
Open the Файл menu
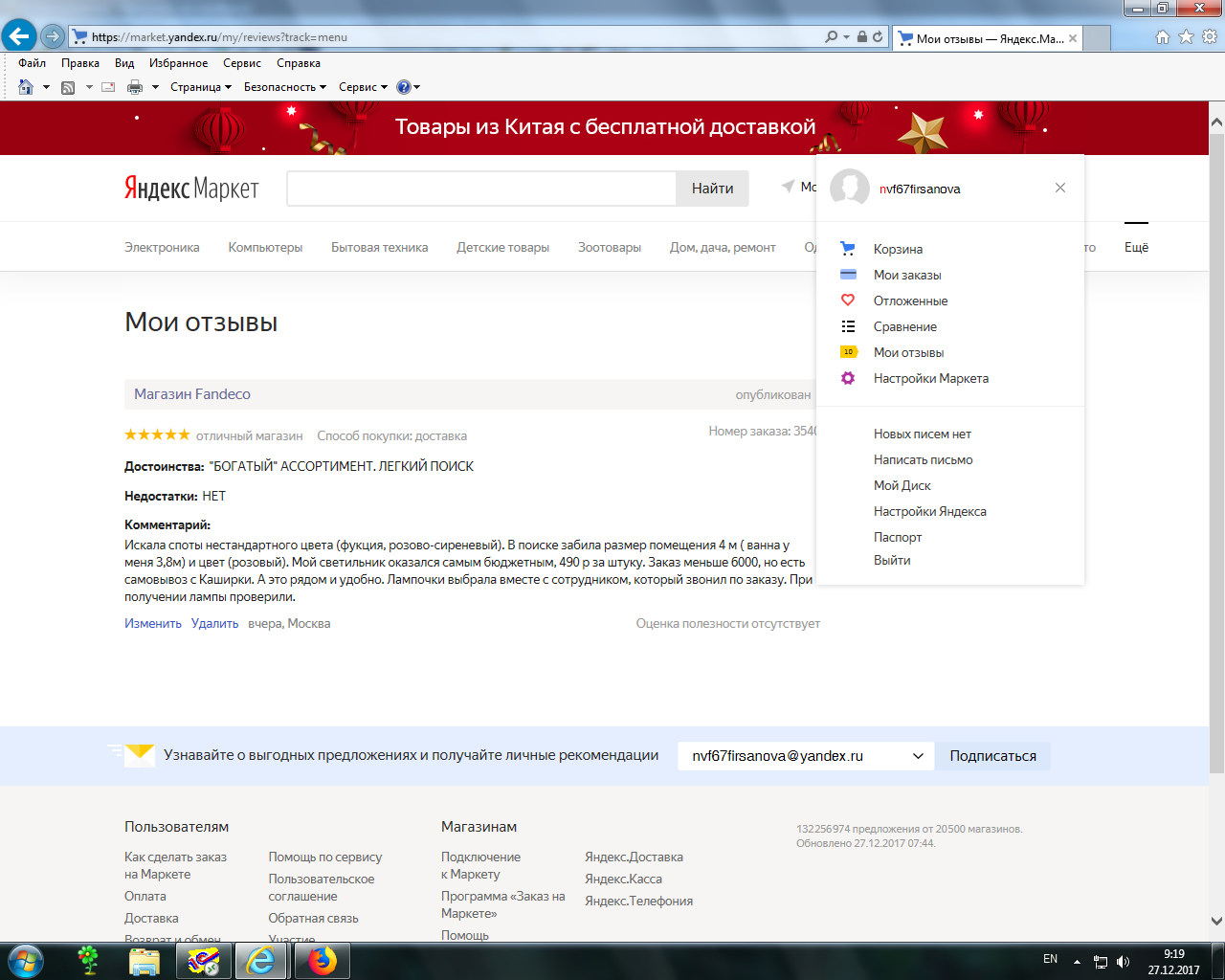click(x=32, y=63)
